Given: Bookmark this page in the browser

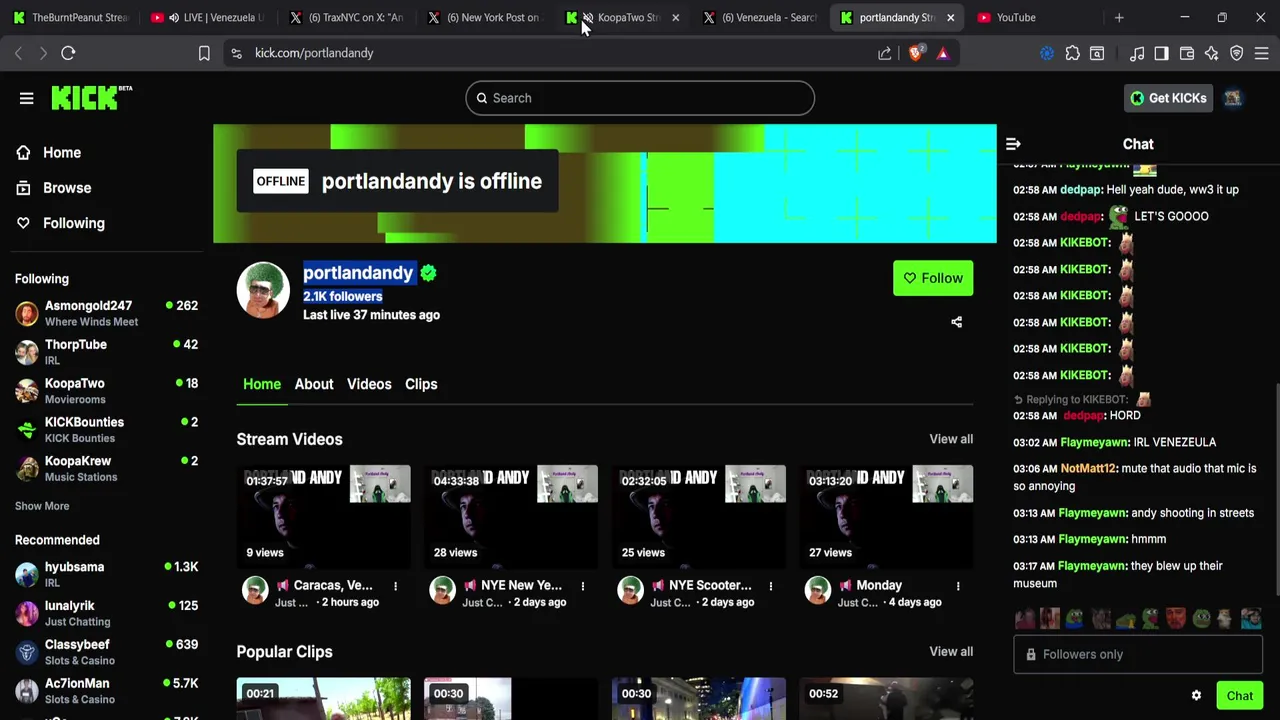Looking at the screenshot, I should click(204, 53).
